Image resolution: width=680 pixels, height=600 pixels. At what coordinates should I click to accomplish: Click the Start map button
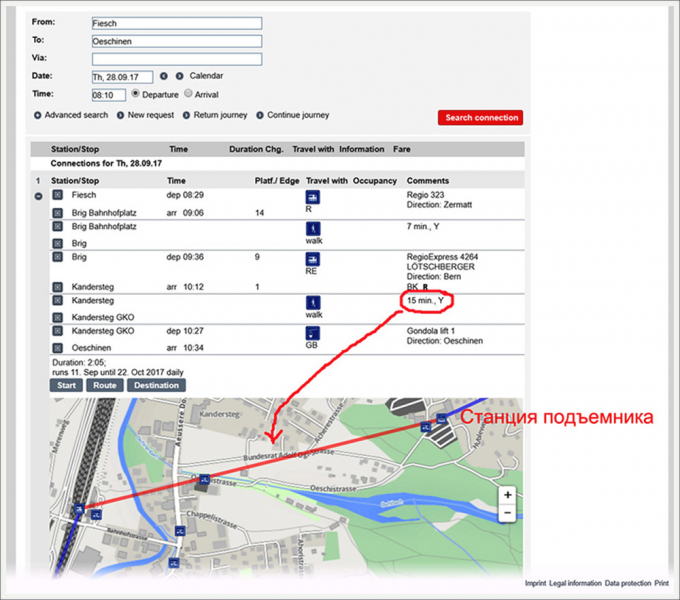pos(66,385)
